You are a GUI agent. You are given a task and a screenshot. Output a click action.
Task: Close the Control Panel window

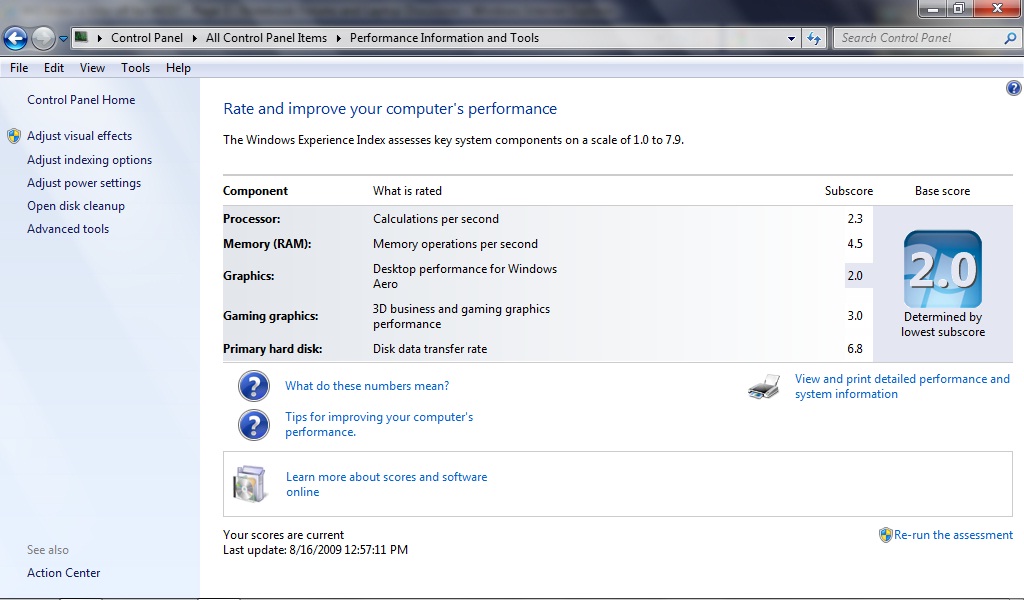pos(998,8)
